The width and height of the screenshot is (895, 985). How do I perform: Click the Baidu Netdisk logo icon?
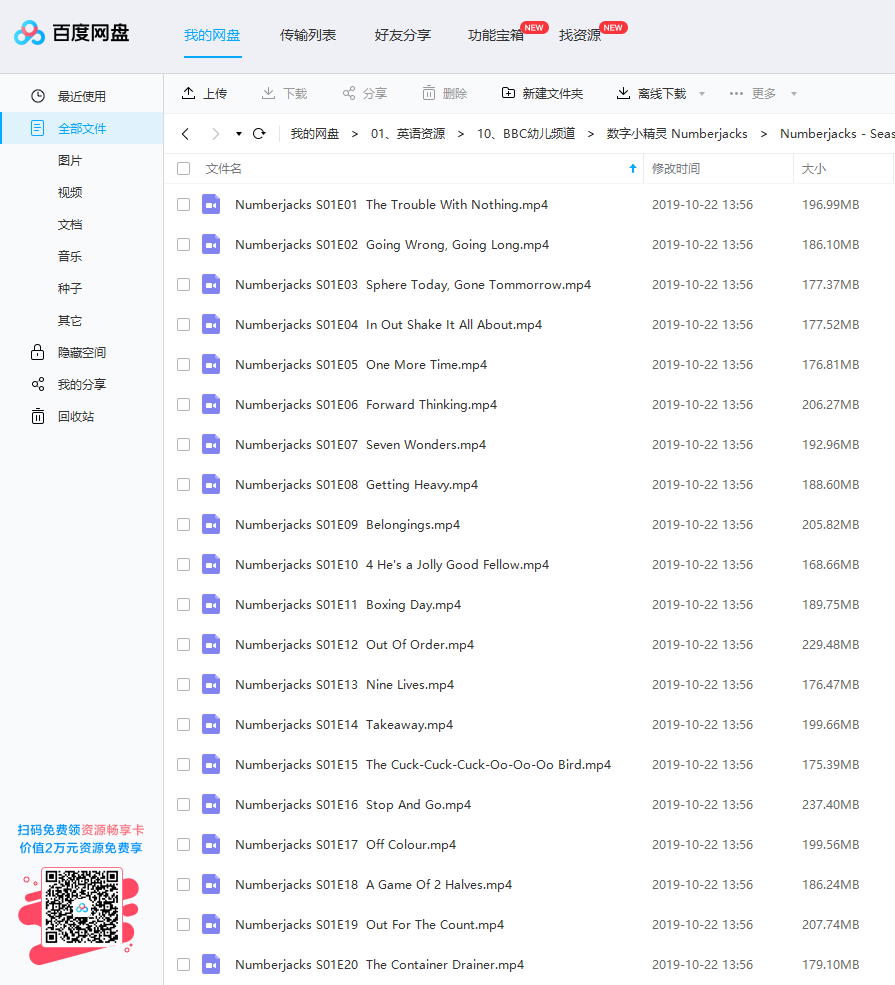click(x=29, y=33)
